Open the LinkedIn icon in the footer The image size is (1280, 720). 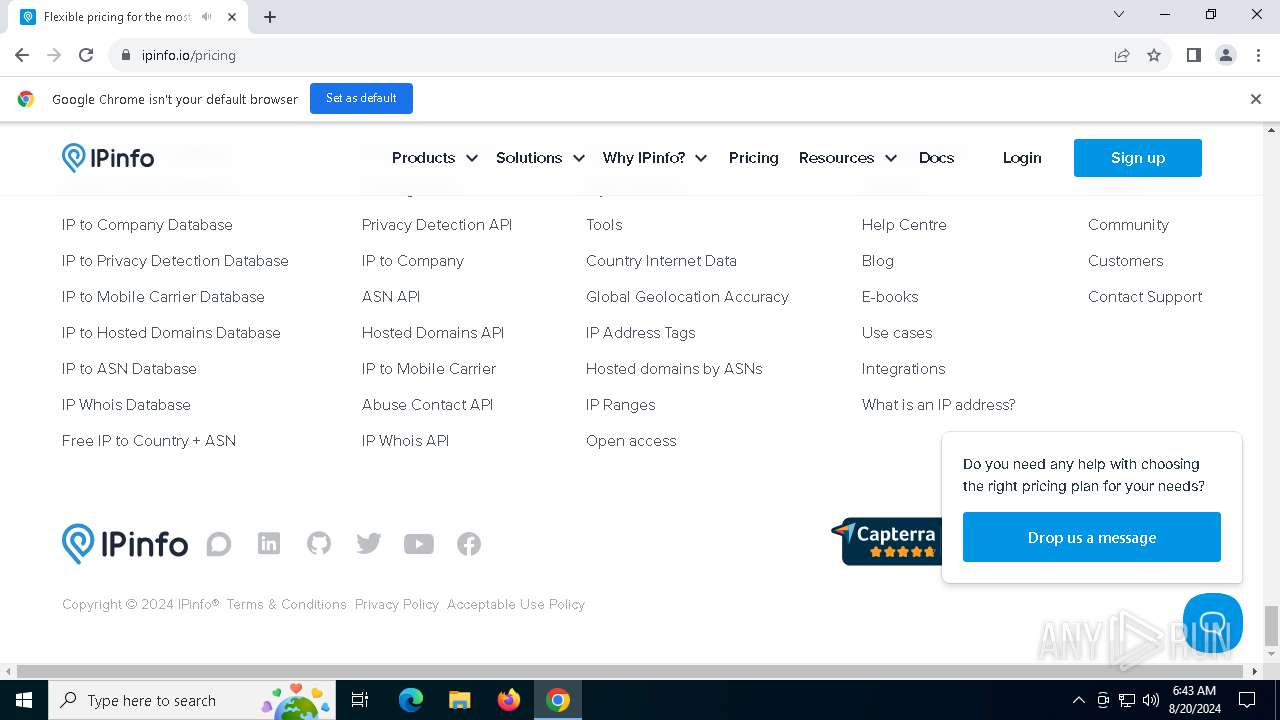[269, 543]
